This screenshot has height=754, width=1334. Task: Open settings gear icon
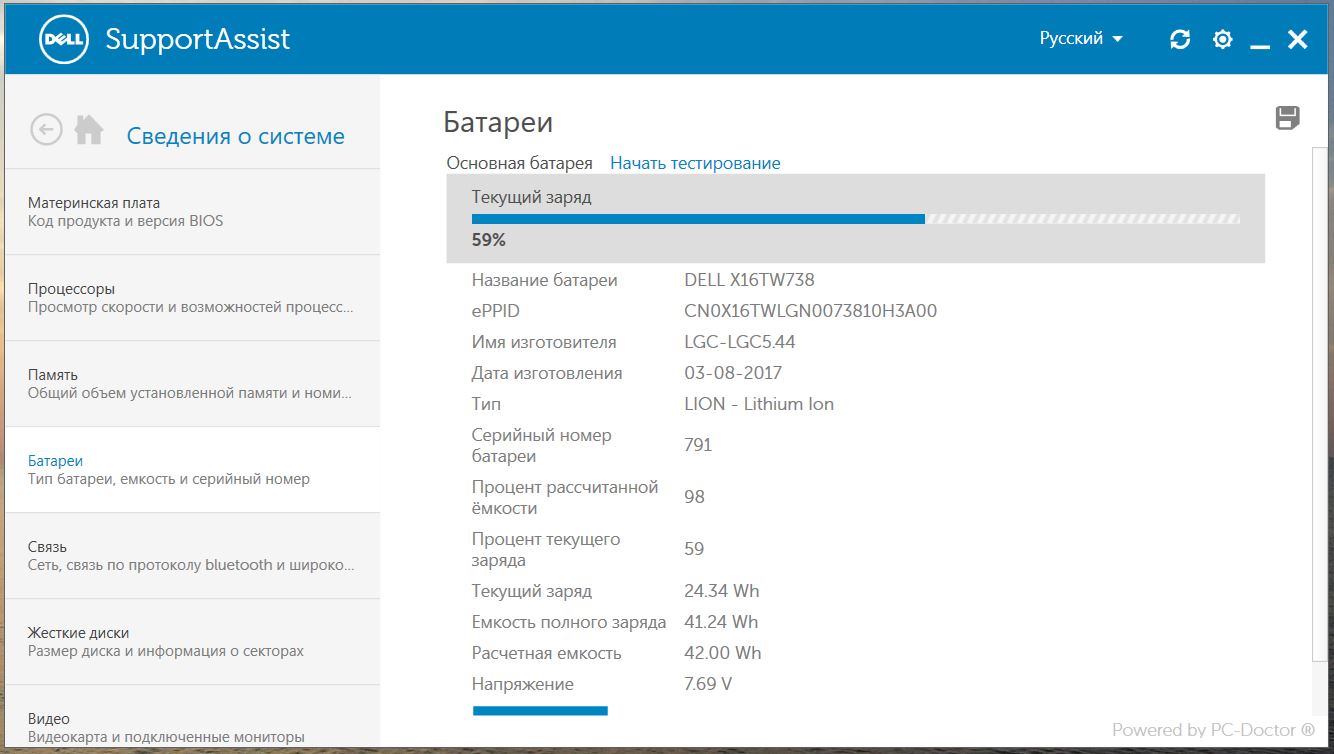(1222, 39)
